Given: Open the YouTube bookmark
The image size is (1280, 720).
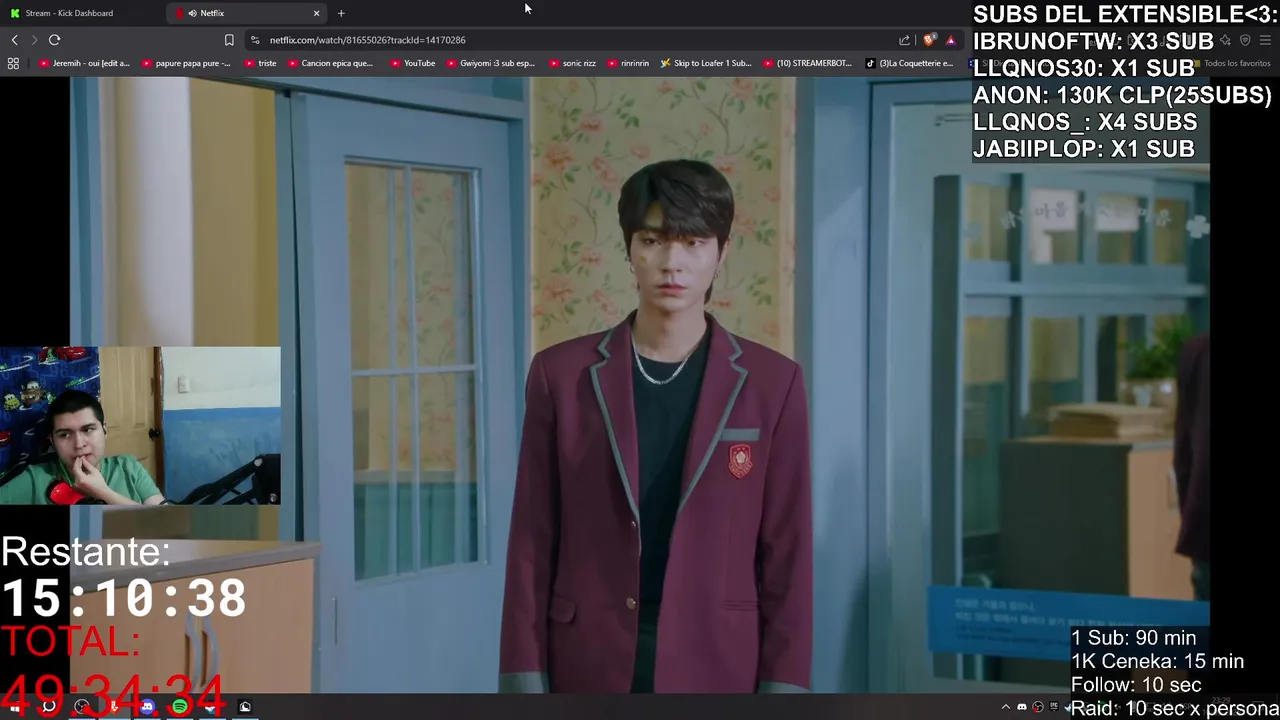Looking at the screenshot, I should [x=412, y=63].
